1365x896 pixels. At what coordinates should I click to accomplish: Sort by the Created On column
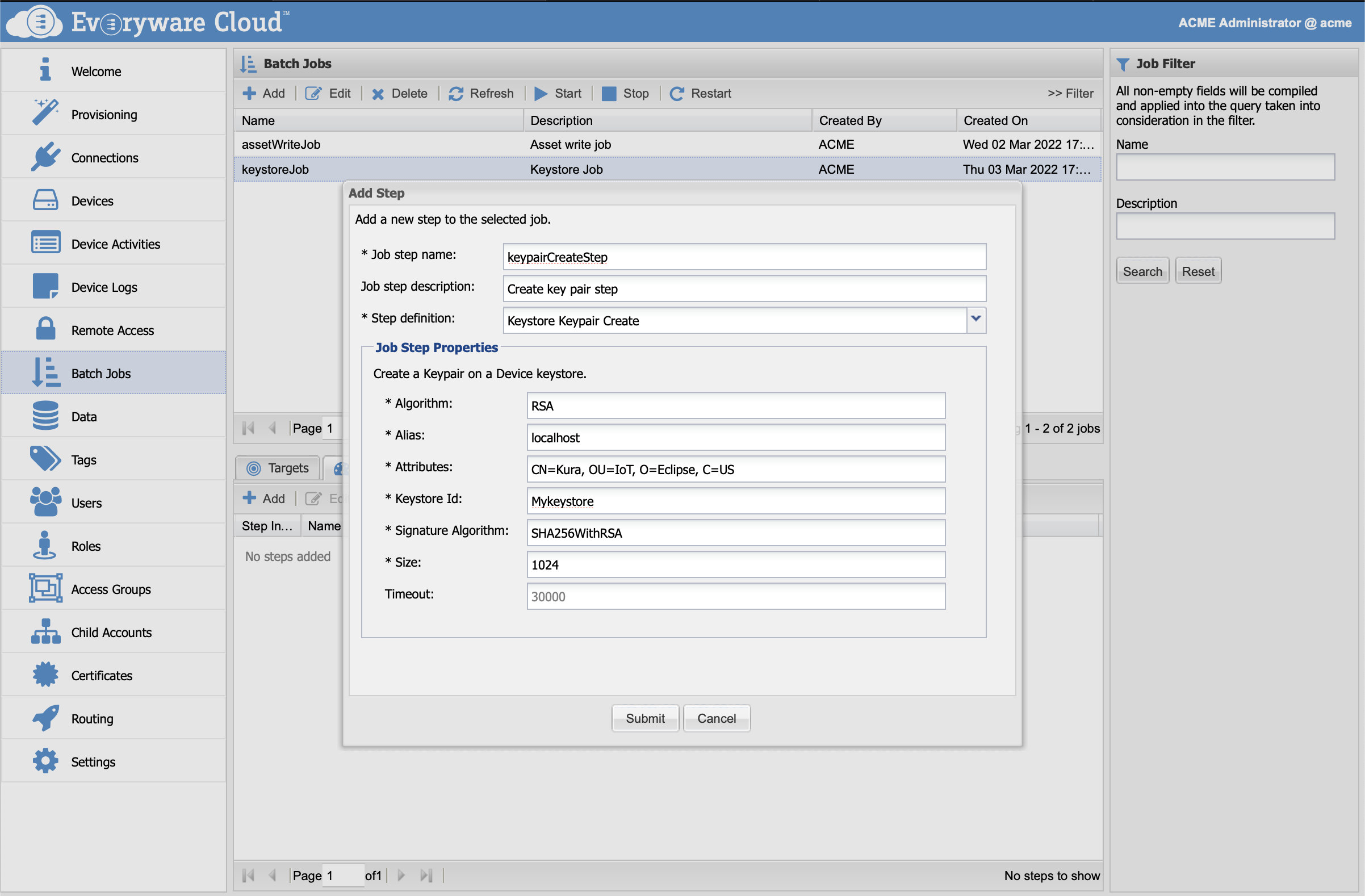[1029, 120]
